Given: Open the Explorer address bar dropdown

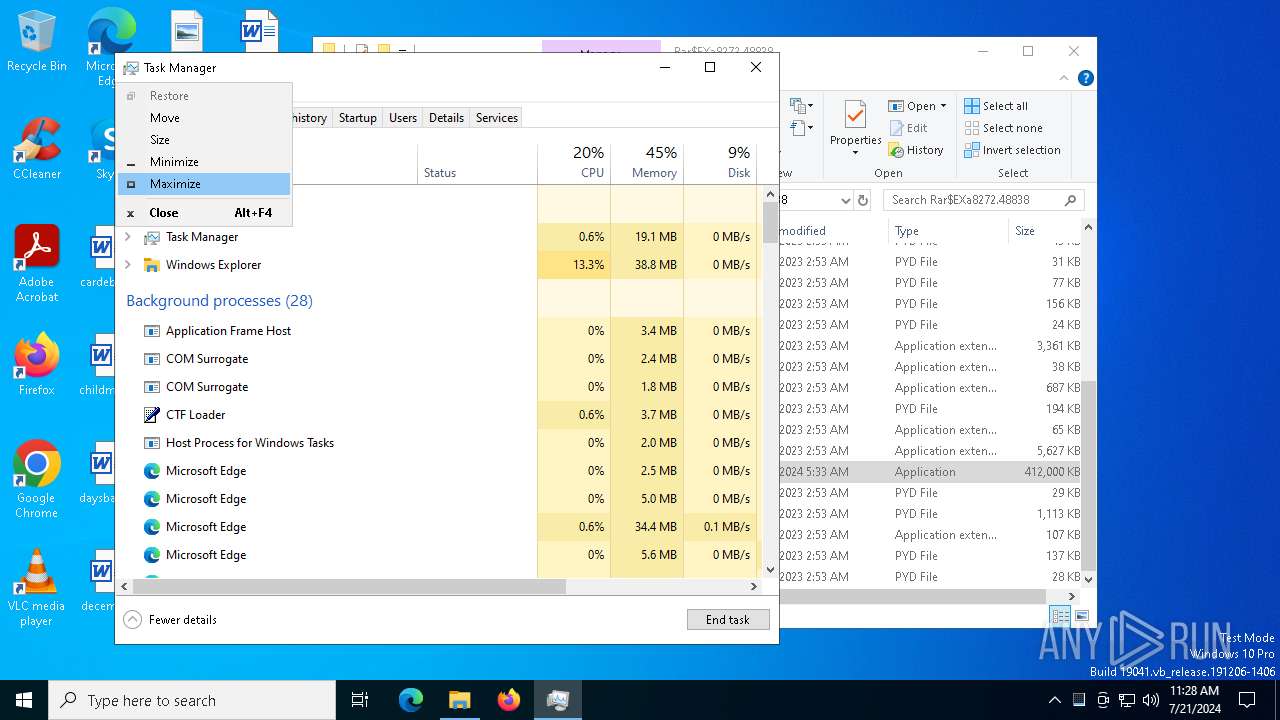Looking at the screenshot, I should click(845, 200).
